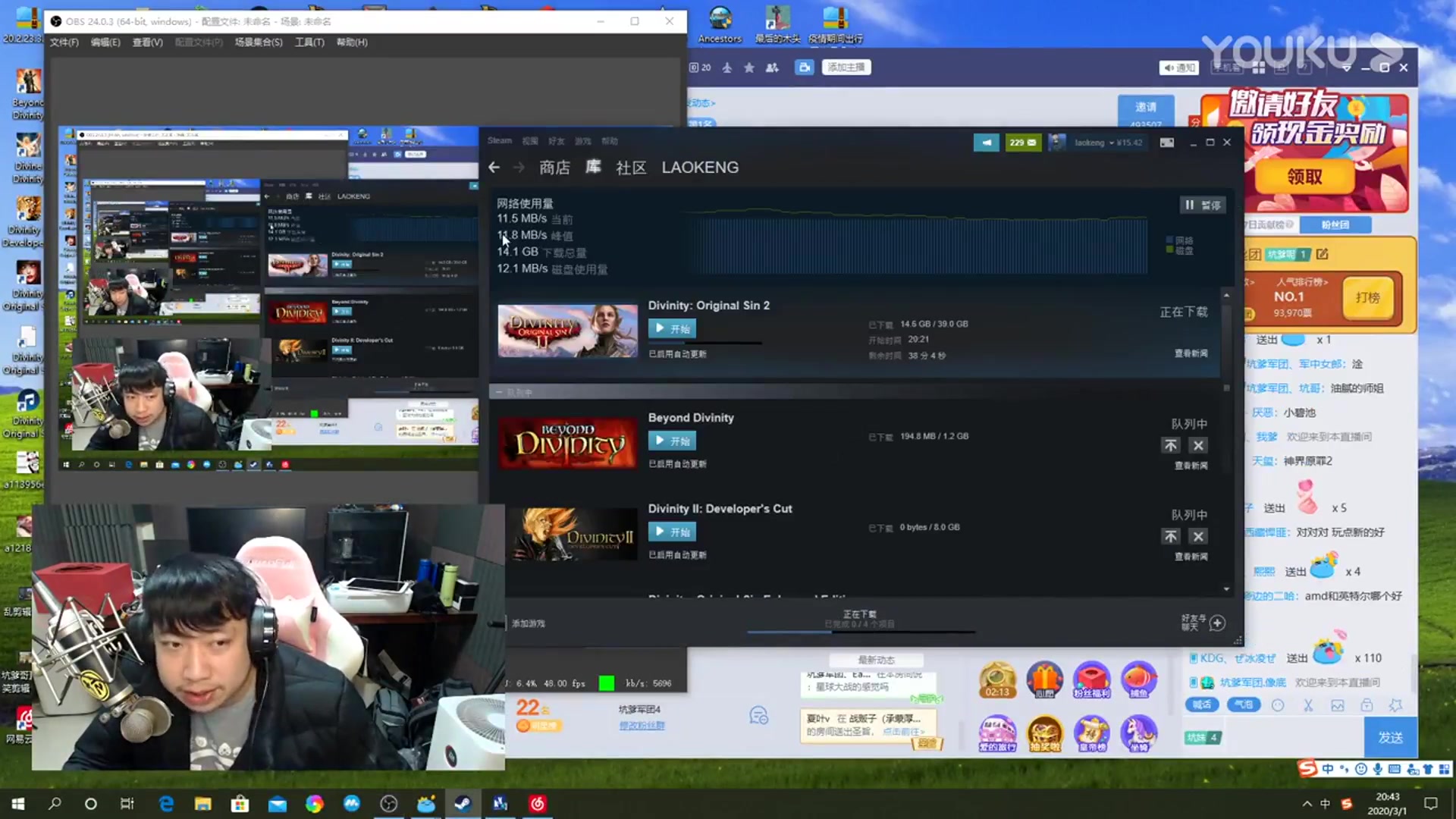Screen dimensions: 1456x819
Task: Click the star favorites icon in streaming toolbar
Action: 749,67
